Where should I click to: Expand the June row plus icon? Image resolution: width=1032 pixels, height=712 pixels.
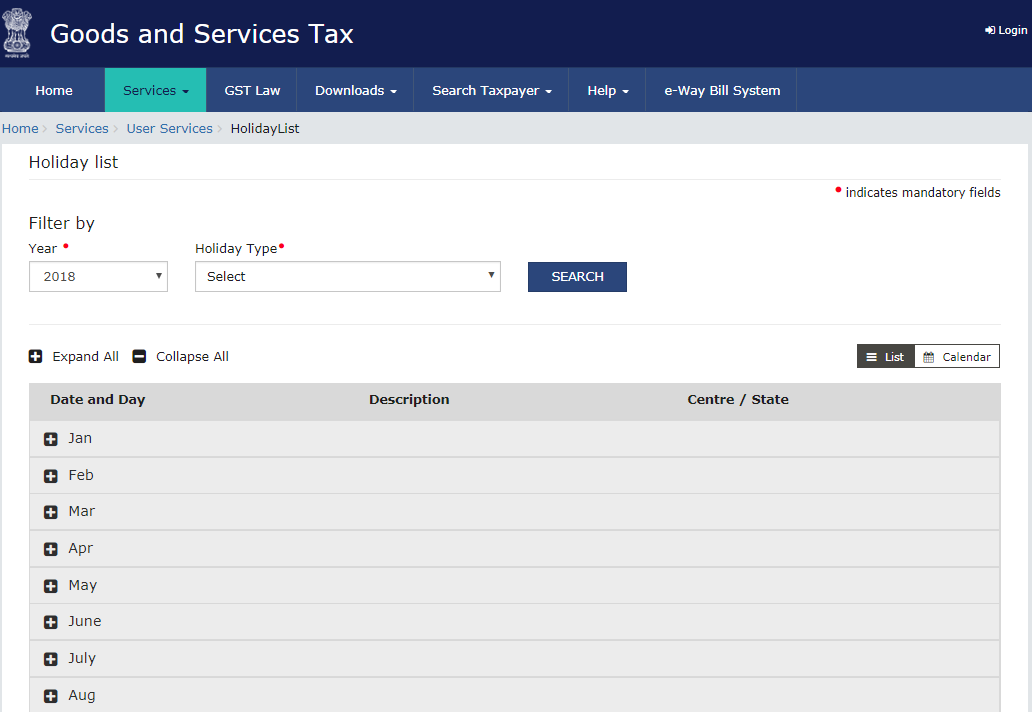(51, 622)
